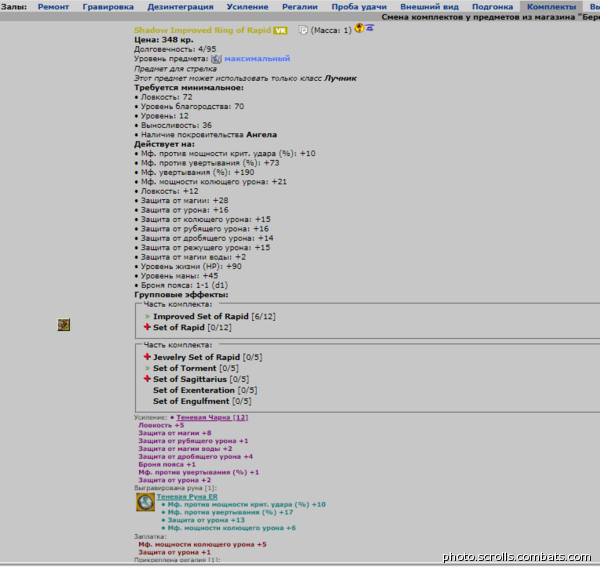Image resolution: width=600 pixels, height=567 pixels.
Task: Click the Ловкость: 72 requirement
Action: 166,97
